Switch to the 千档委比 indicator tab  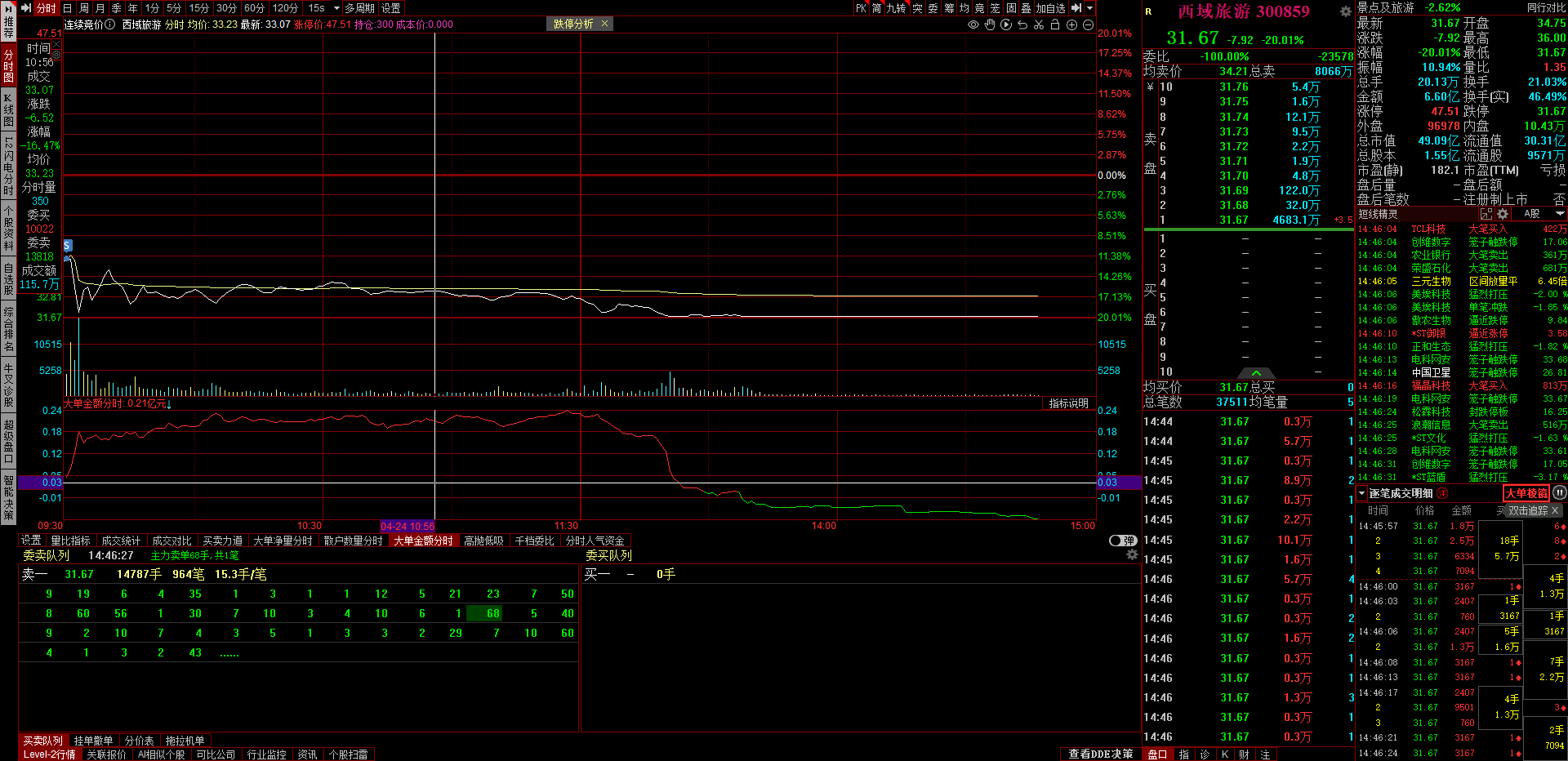[x=533, y=541]
